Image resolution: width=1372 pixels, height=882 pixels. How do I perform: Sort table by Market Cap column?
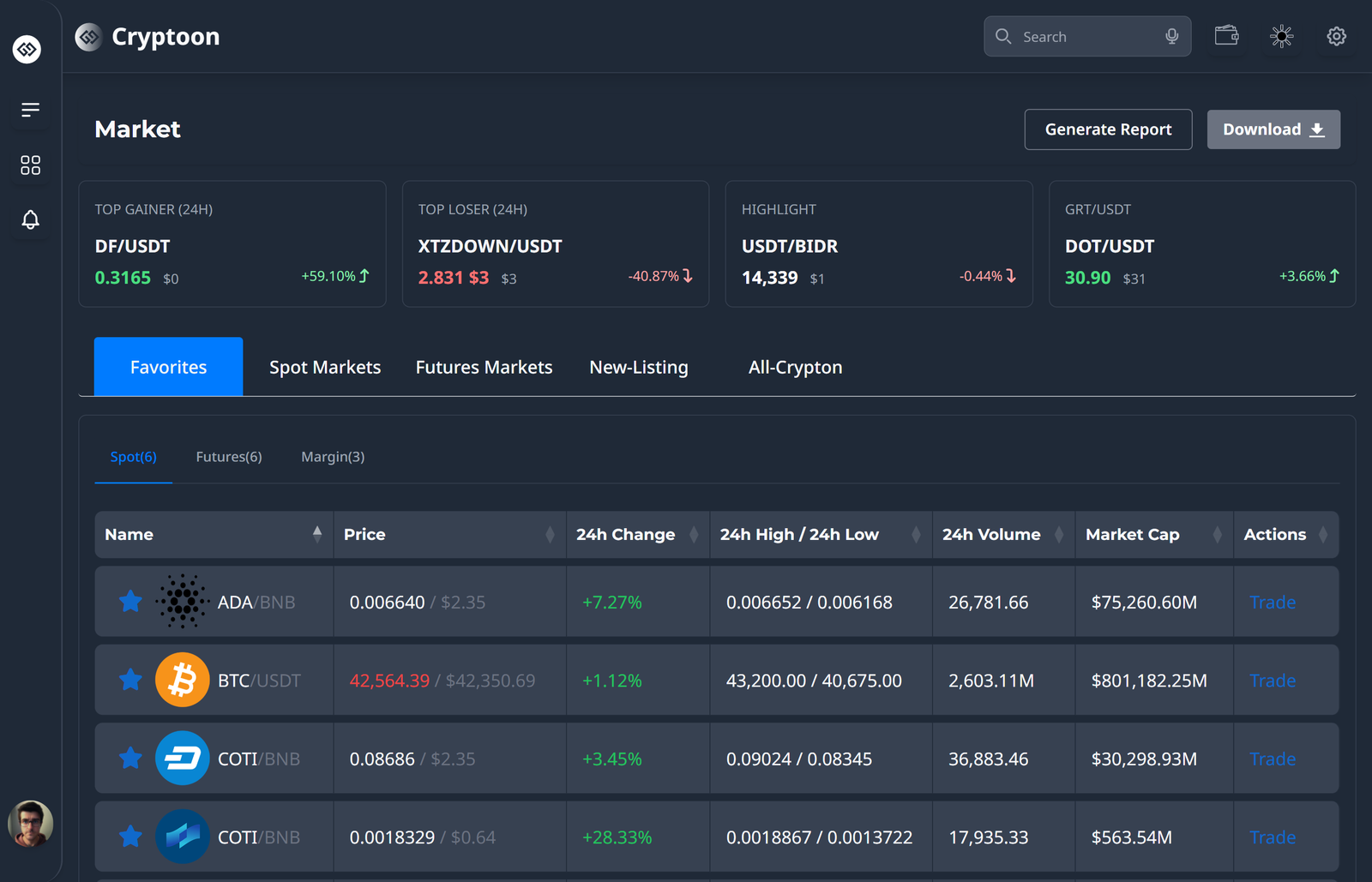point(1219,534)
